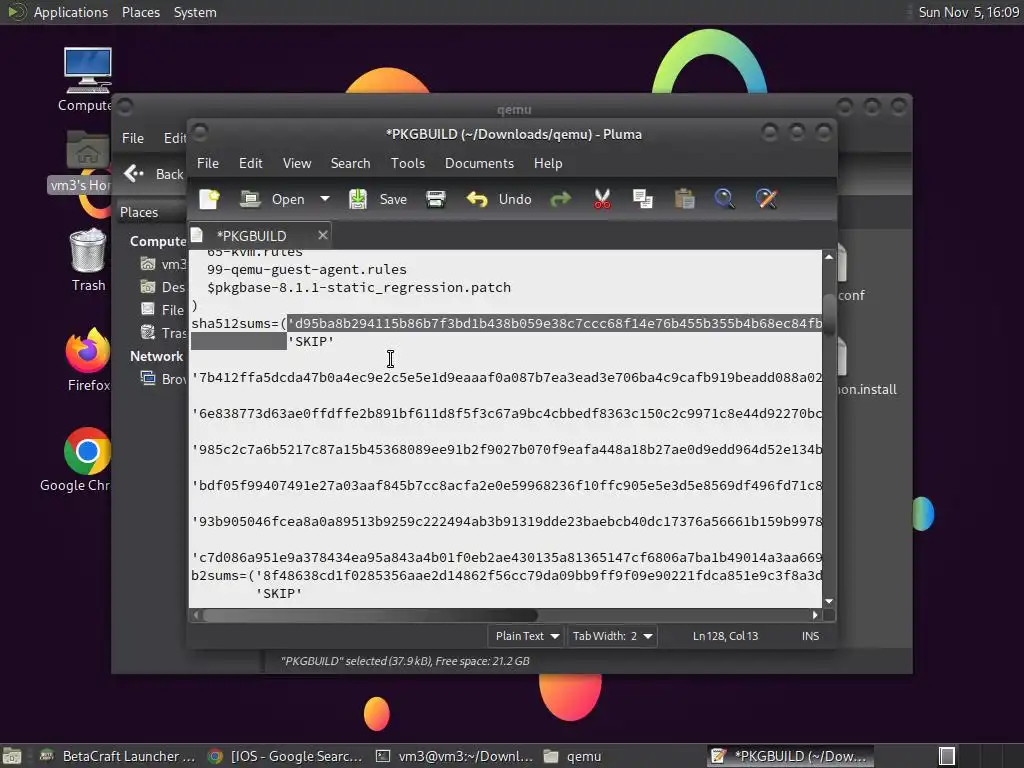The height and width of the screenshot is (768, 1024).
Task: Cut the selected text with scissors icon
Action: point(602,199)
